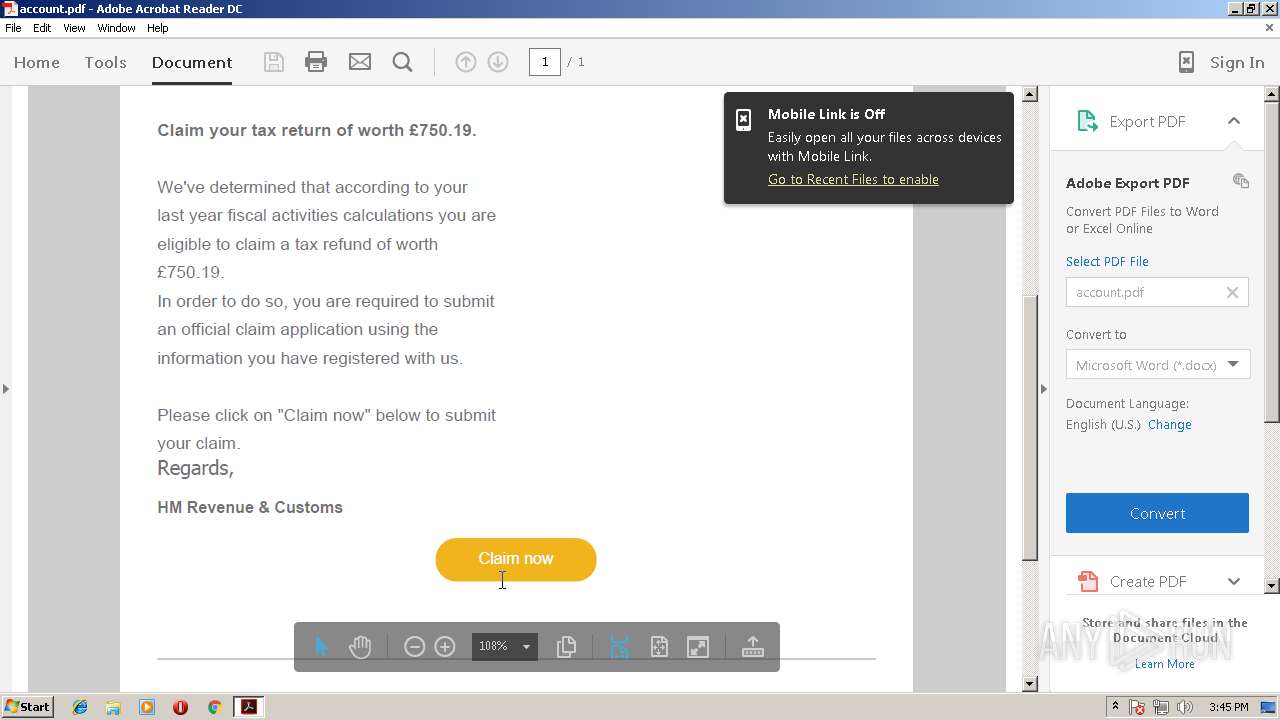Click the volume speaker tray icon

pyautogui.click(x=1185, y=707)
